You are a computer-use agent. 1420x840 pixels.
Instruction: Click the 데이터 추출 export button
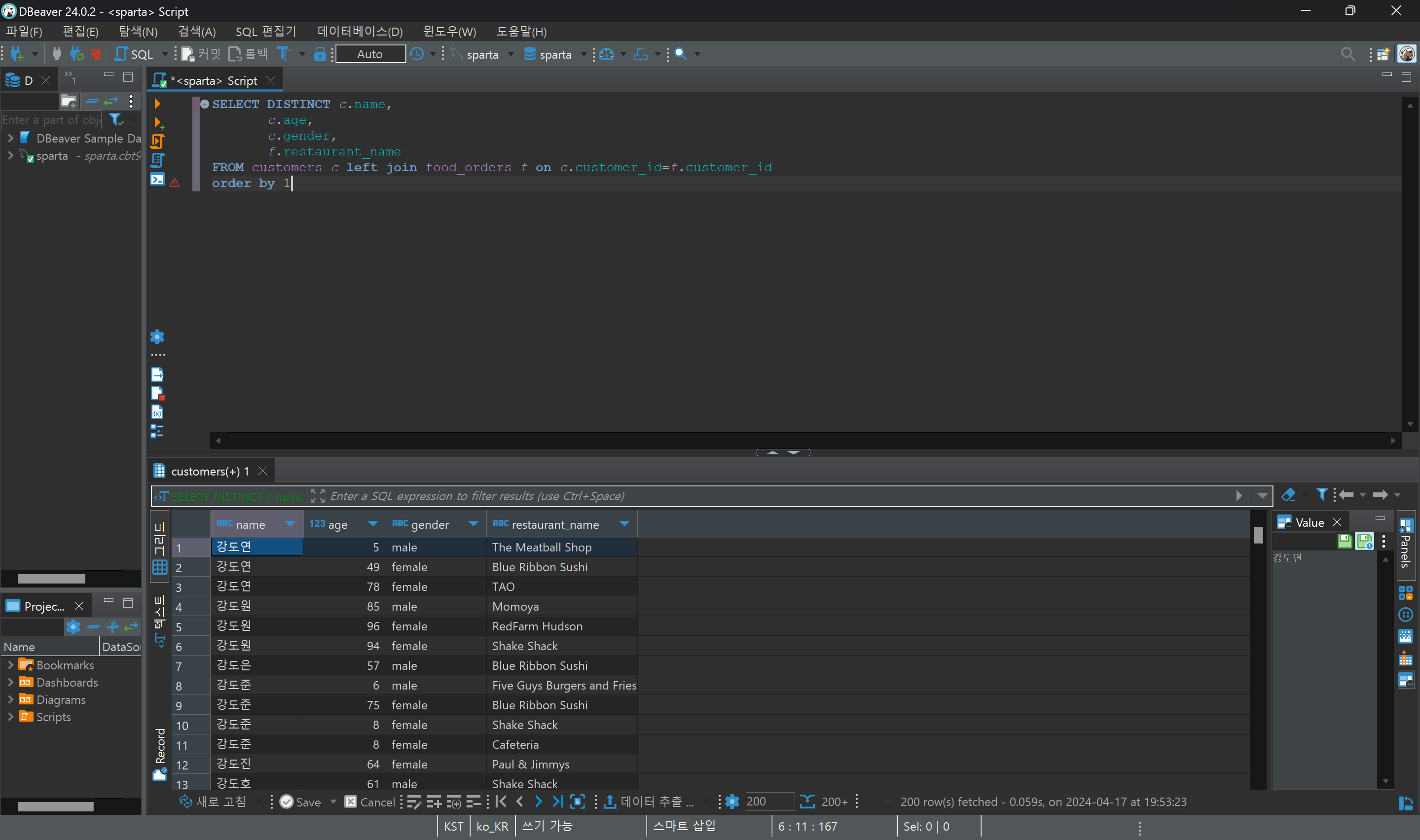[x=649, y=802]
